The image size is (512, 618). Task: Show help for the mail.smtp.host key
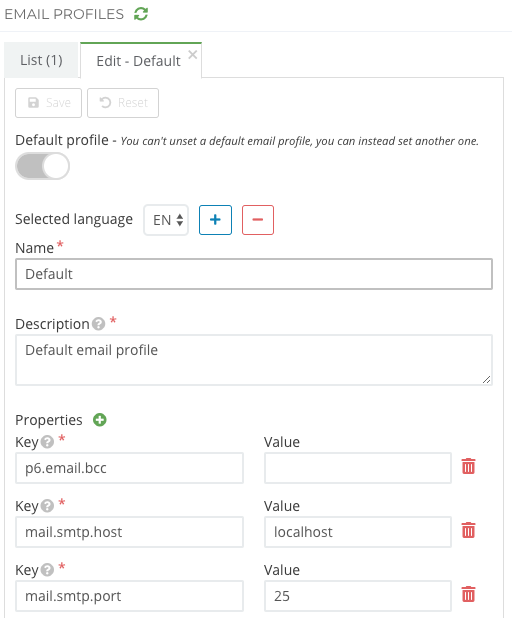47,506
